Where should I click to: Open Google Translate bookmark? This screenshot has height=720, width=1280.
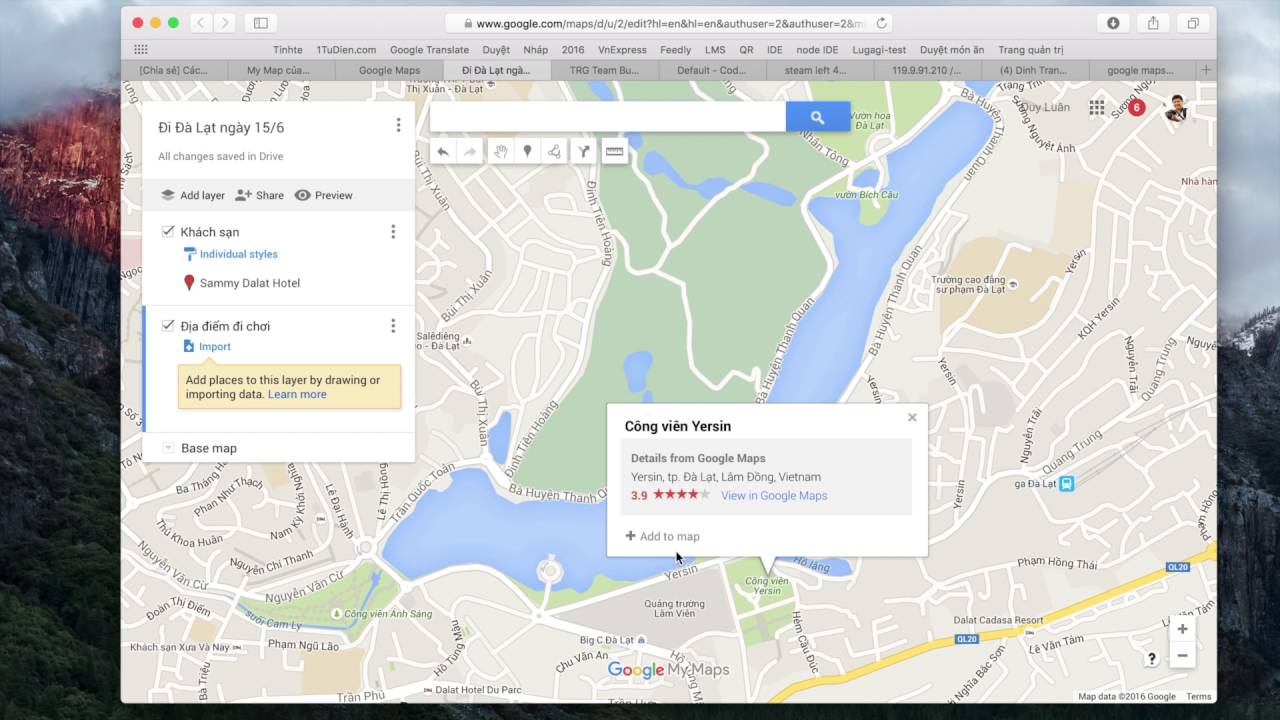[429, 50]
